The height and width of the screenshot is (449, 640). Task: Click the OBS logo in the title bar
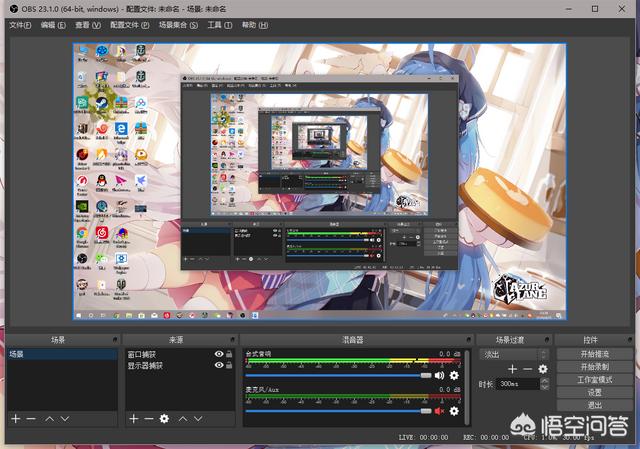pos(14,8)
